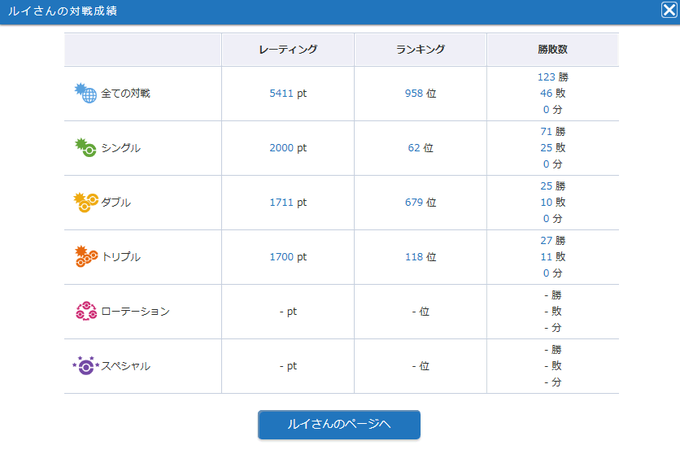
Task: Click the 958 位 ranking value
Action: pos(420,93)
